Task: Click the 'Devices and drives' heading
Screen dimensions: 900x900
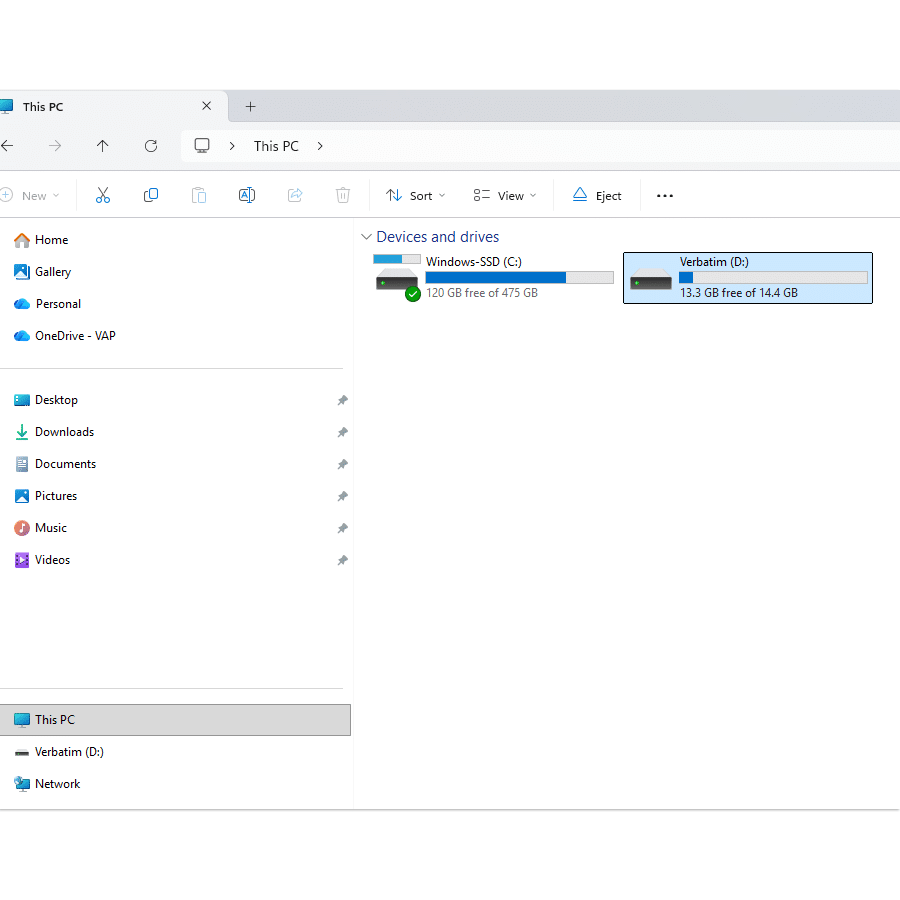Action: 437,236
